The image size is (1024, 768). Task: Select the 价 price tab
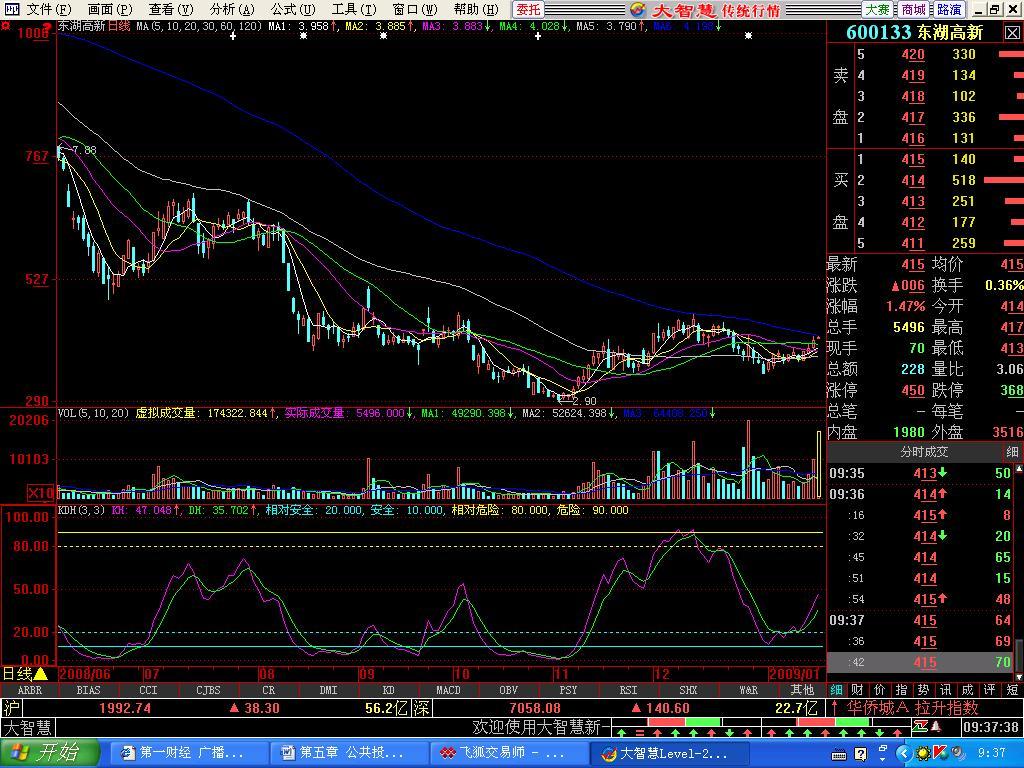[880, 690]
